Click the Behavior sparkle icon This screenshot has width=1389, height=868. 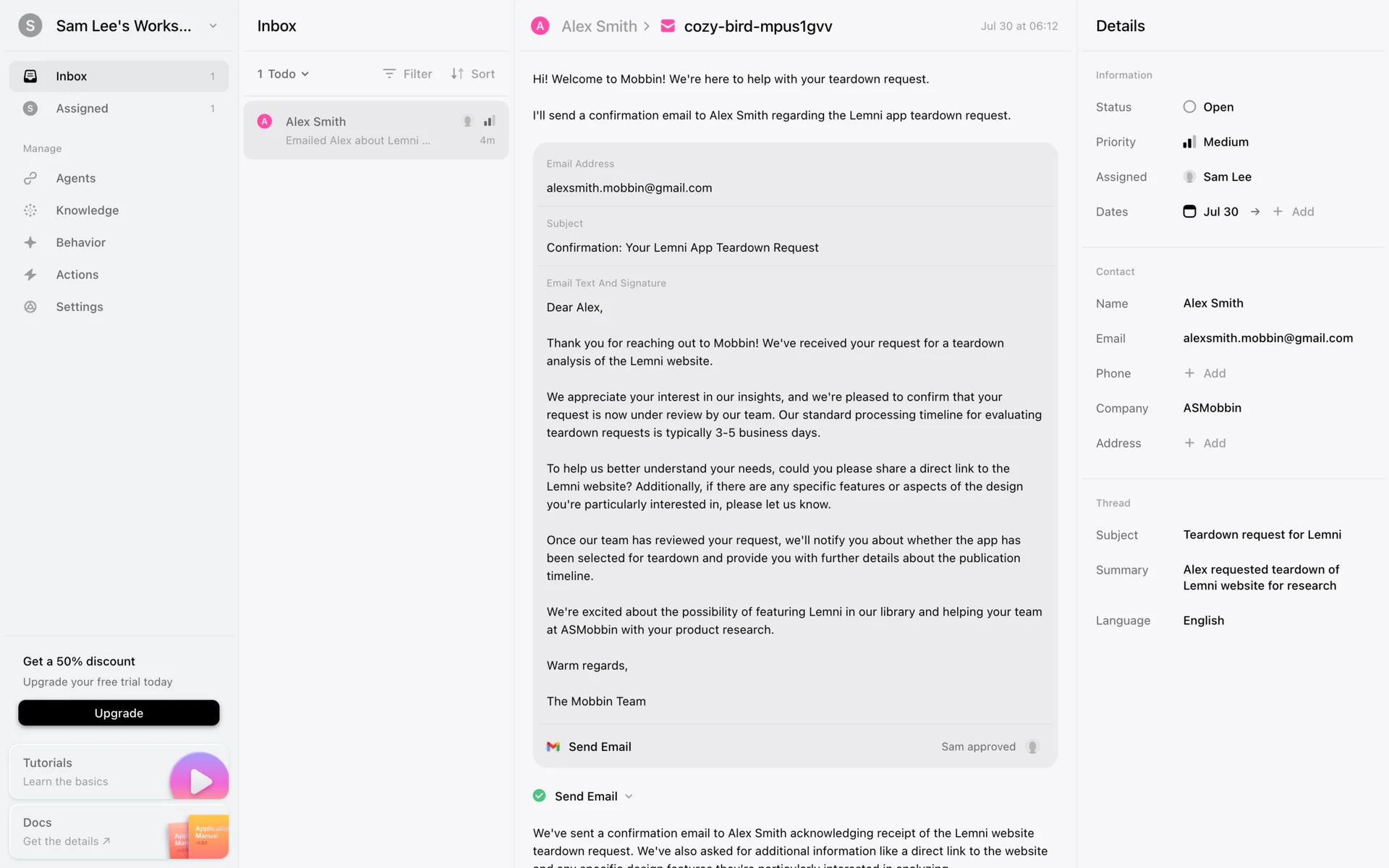click(x=30, y=242)
